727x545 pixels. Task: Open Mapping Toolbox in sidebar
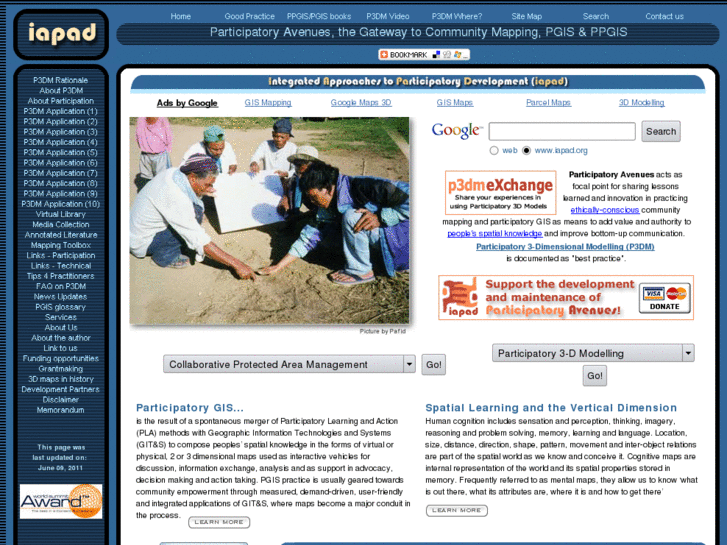[x=61, y=245]
